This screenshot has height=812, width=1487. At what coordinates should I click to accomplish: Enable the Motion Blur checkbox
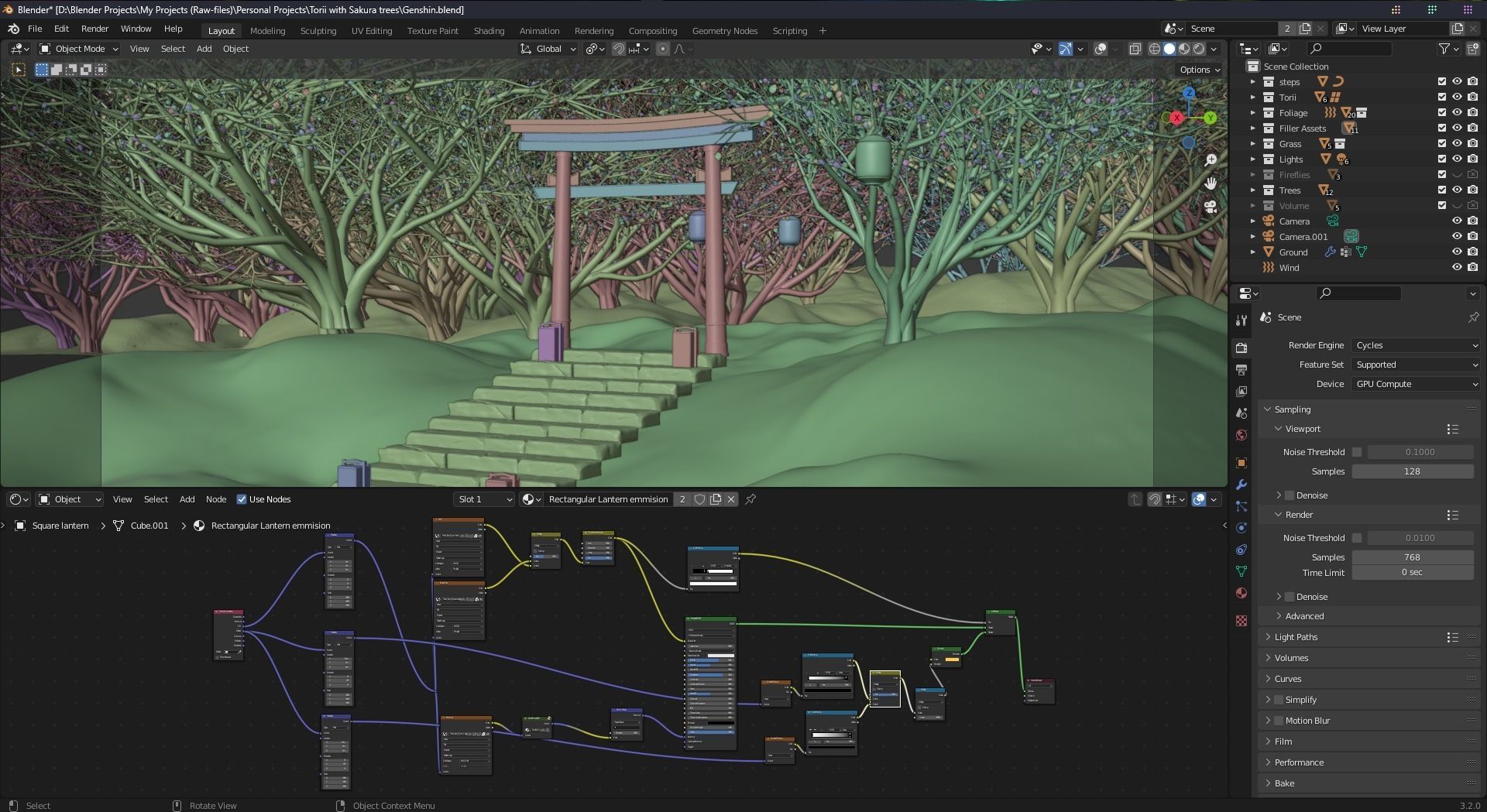1279,721
